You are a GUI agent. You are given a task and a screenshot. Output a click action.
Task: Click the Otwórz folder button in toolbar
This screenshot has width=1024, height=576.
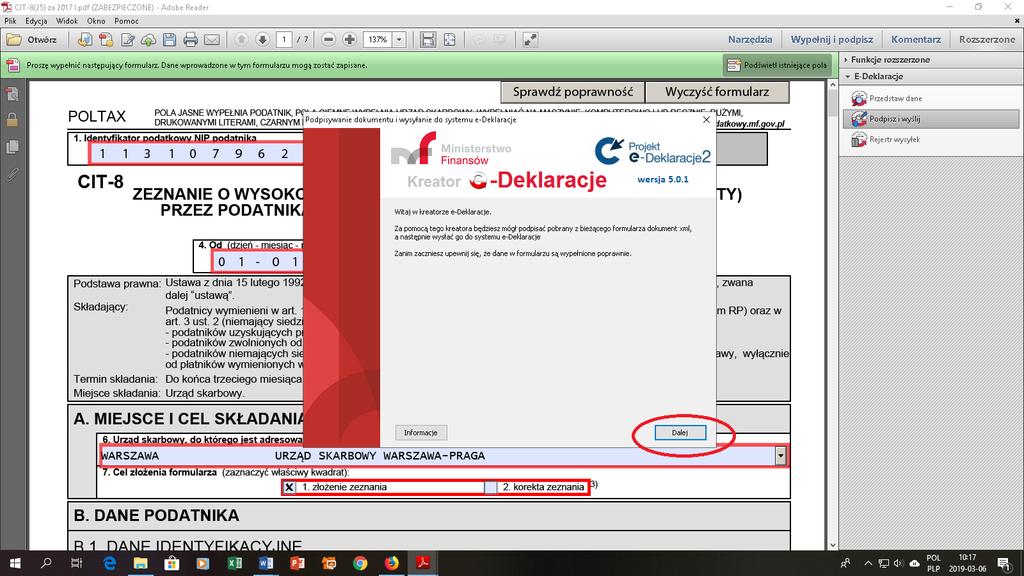click(31, 40)
